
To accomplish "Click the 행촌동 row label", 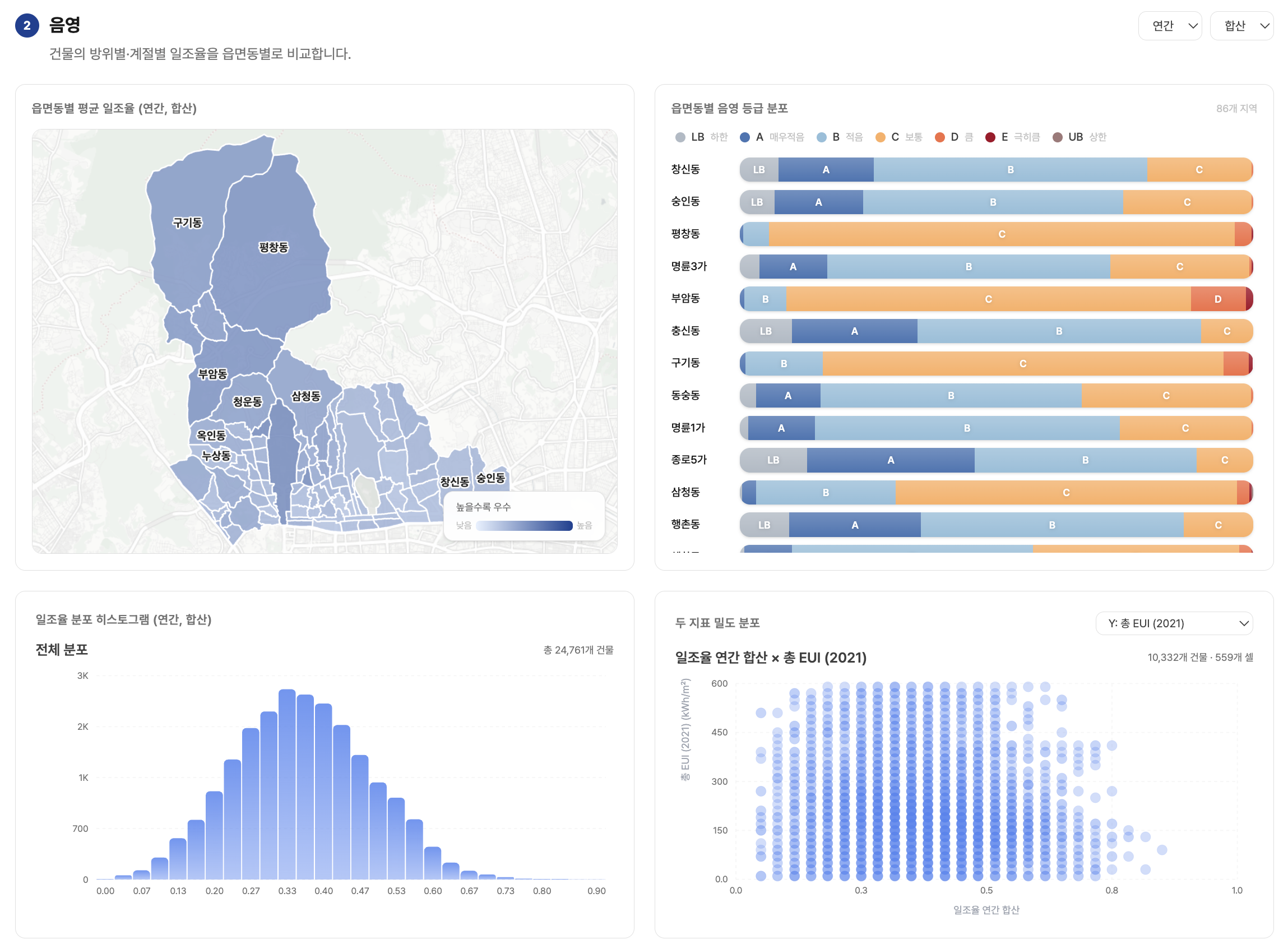I will point(685,524).
